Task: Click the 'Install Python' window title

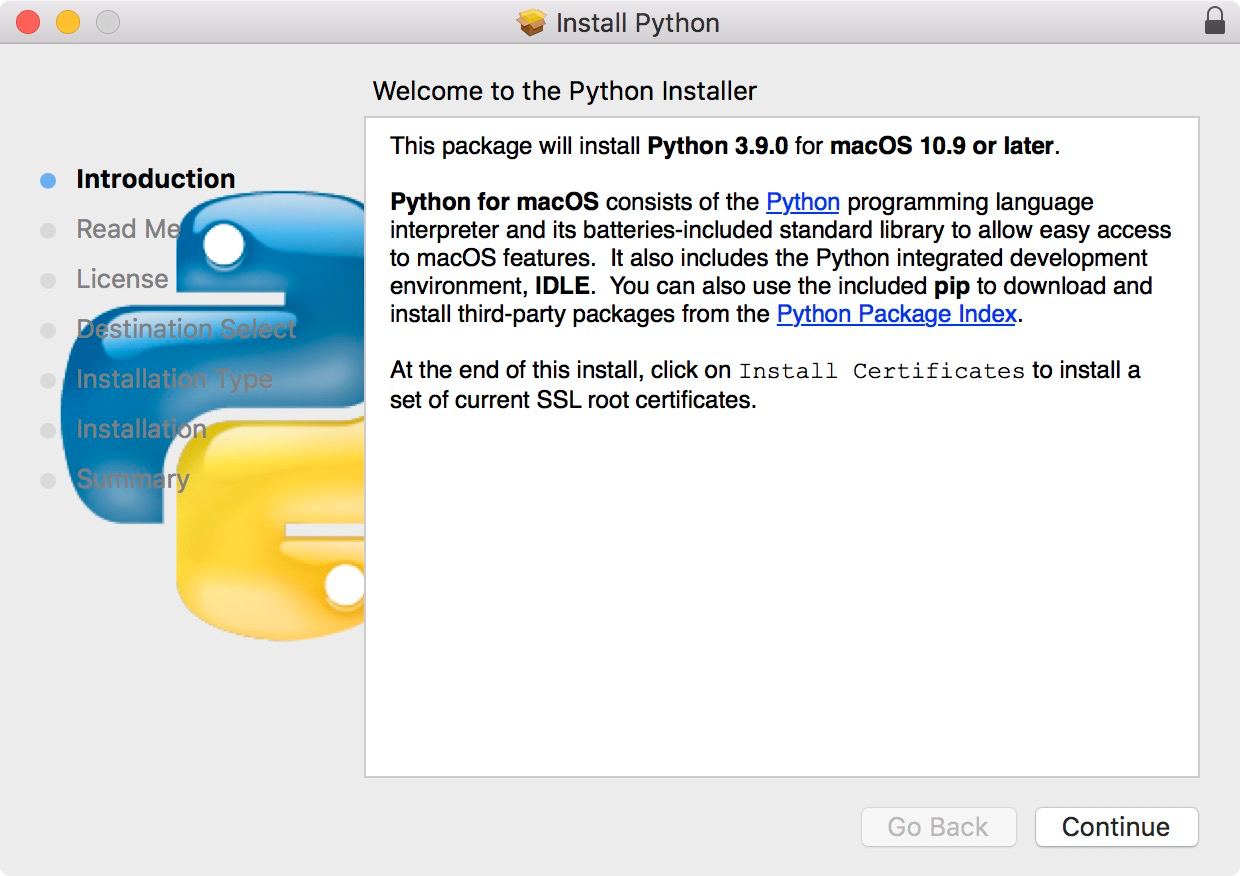Action: [638, 23]
